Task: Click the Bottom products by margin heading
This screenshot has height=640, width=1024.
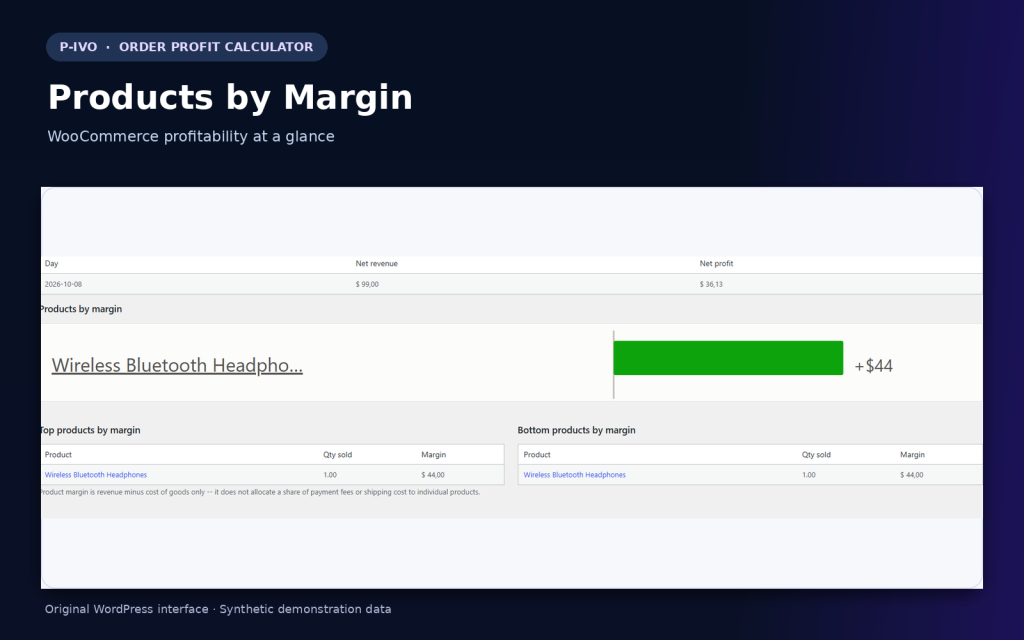Action: (x=576, y=430)
